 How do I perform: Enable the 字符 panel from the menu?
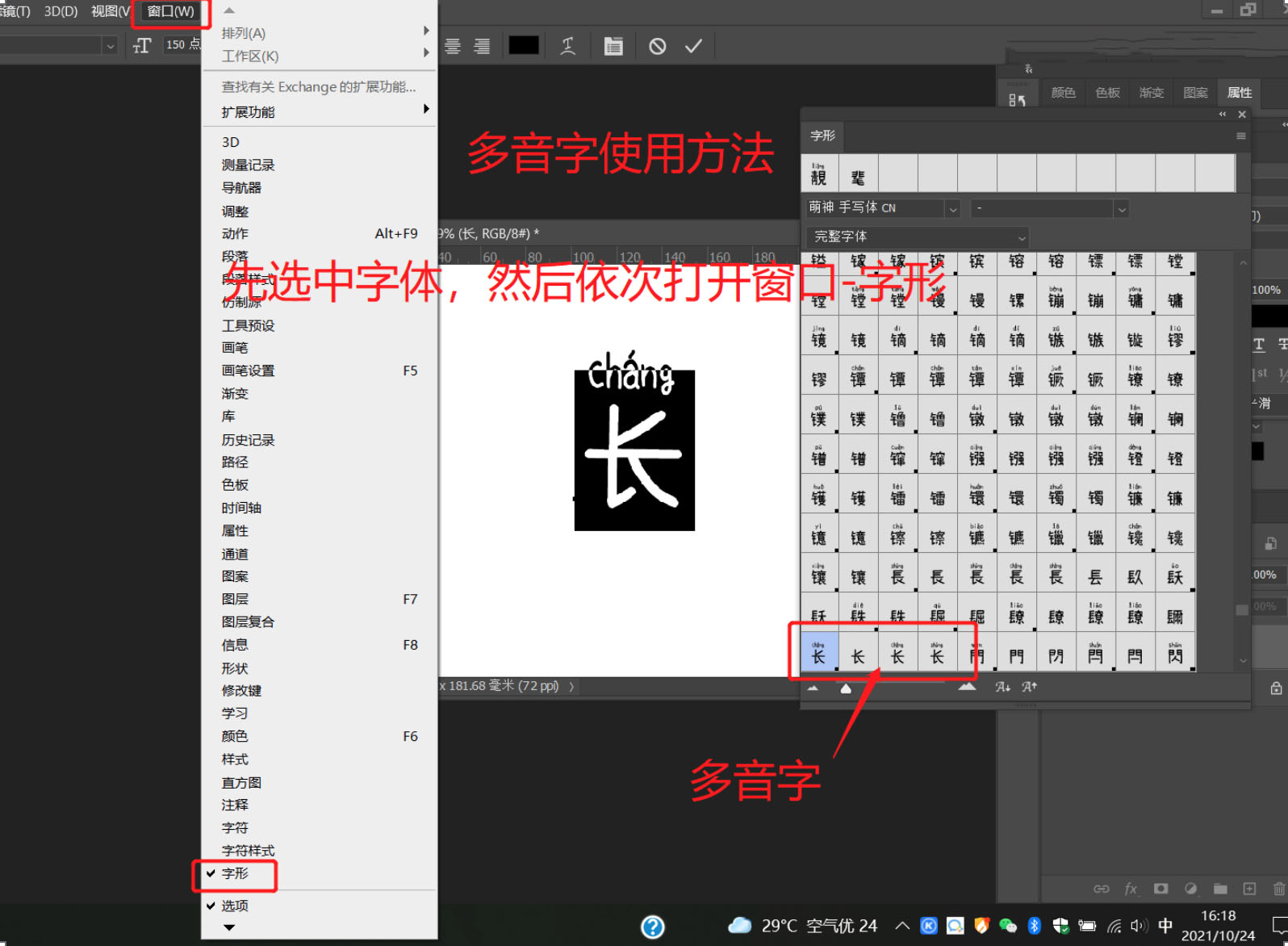pos(235,827)
